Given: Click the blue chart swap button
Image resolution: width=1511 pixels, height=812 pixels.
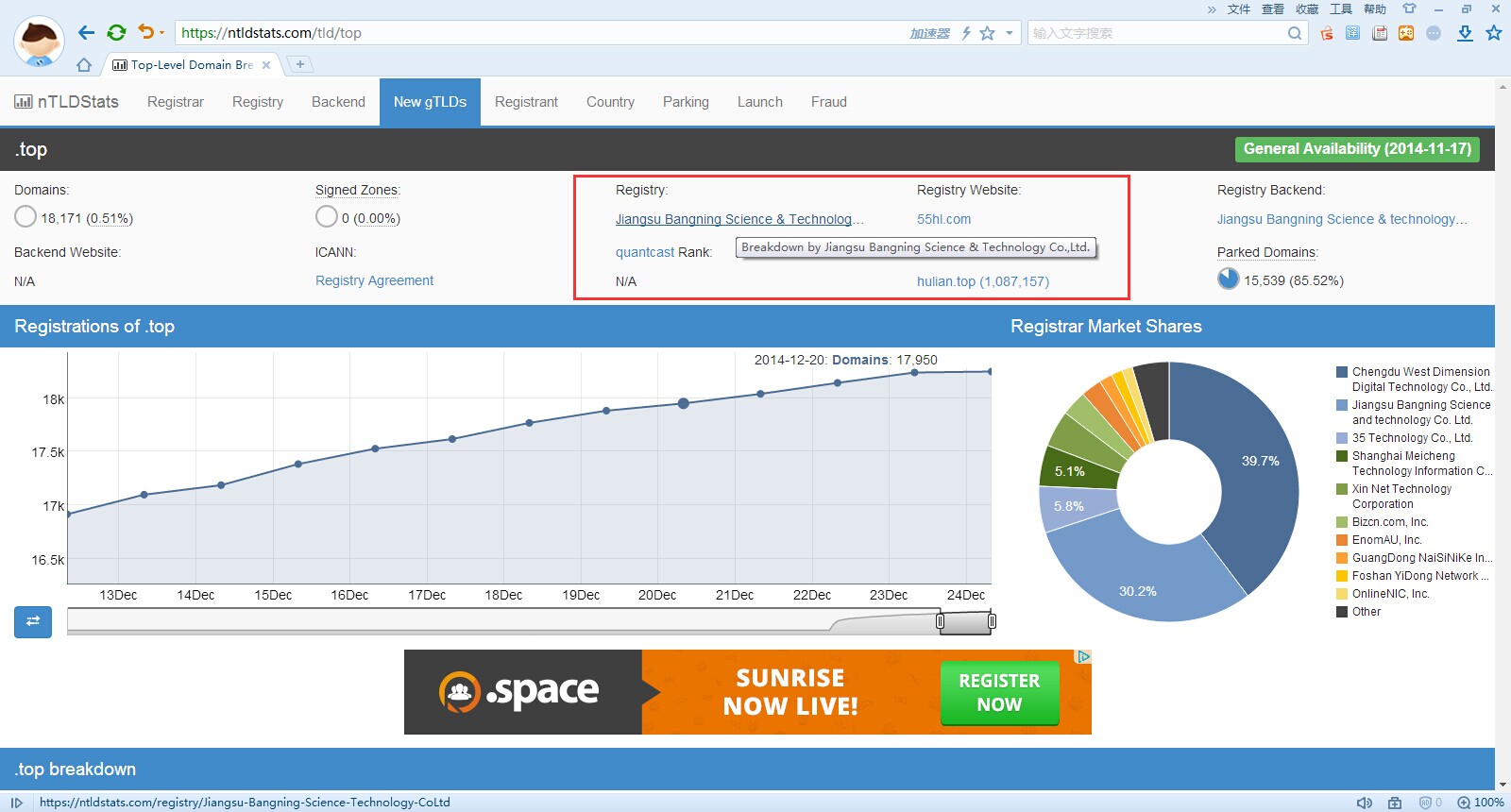Looking at the screenshot, I should coord(33,621).
